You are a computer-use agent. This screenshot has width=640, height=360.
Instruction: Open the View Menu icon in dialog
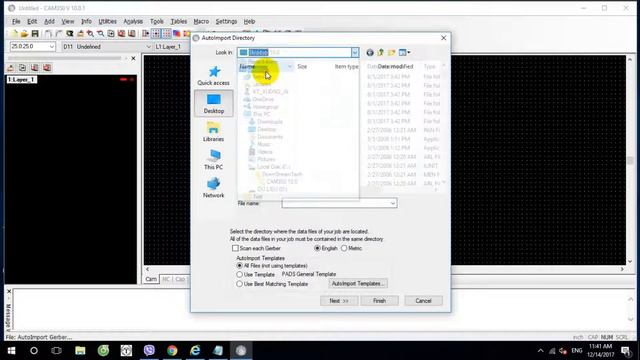click(404, 52)
